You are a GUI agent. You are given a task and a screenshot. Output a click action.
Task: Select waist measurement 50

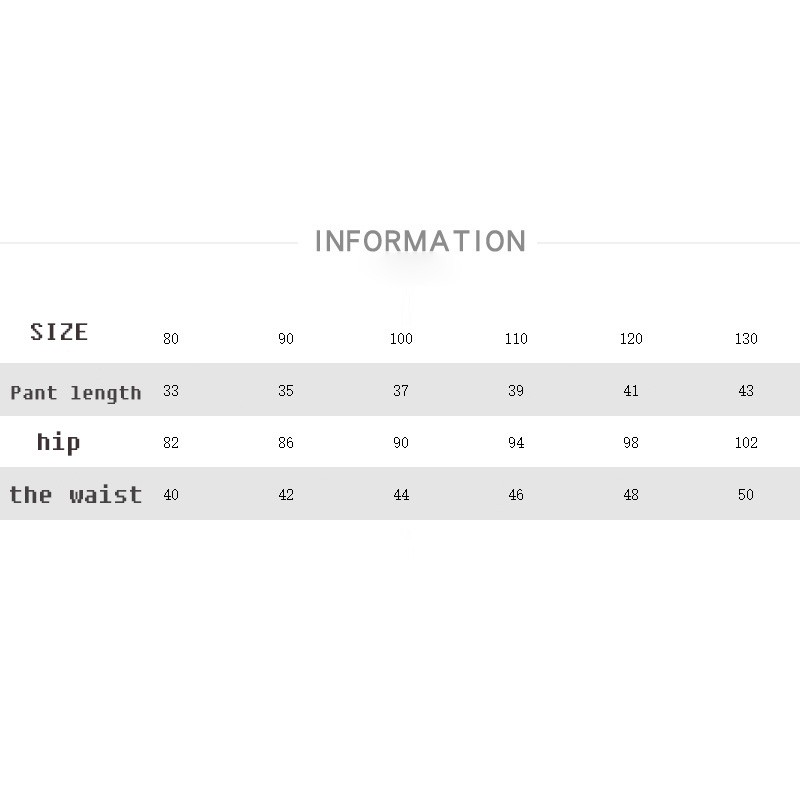pos(746,495)
